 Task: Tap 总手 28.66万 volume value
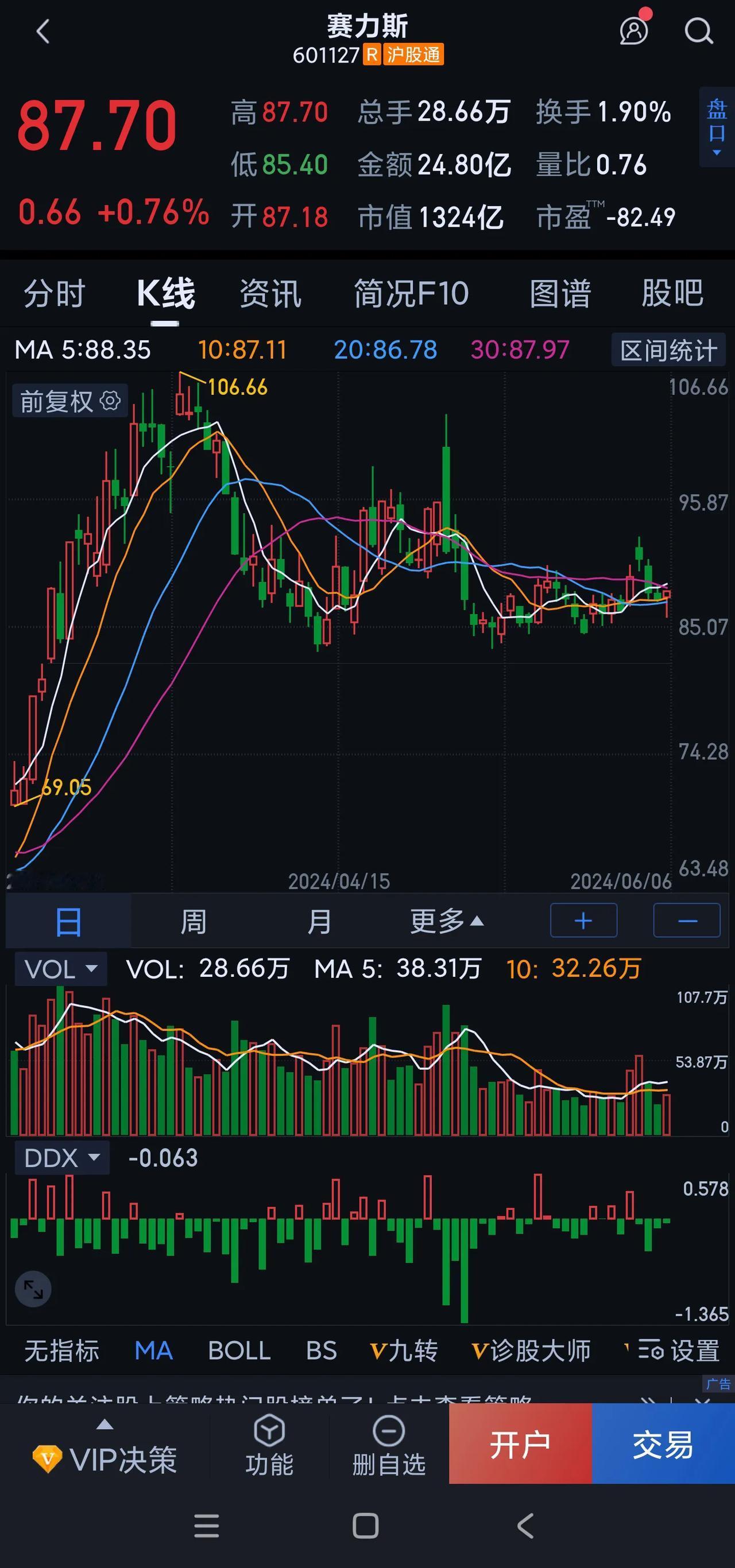click(434, 112)
